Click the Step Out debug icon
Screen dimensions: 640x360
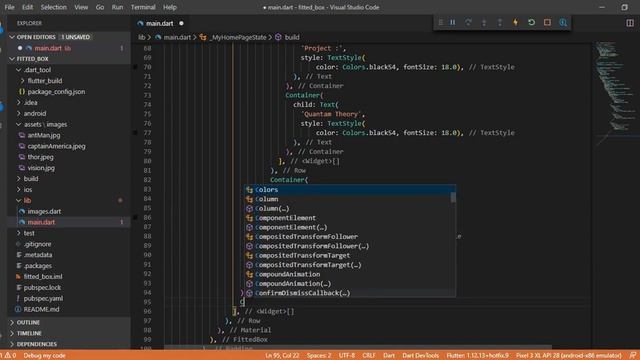[x=500, y=22]
